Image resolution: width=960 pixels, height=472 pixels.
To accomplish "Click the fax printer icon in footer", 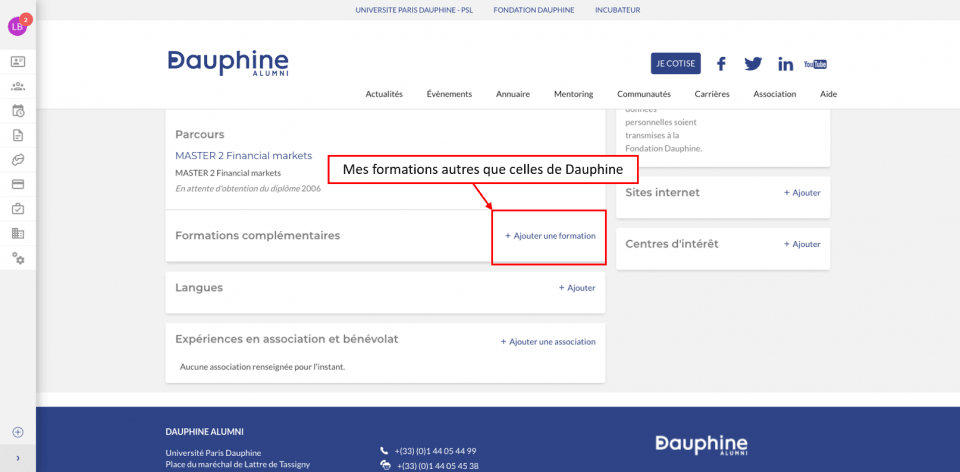I will click(385, 465).
